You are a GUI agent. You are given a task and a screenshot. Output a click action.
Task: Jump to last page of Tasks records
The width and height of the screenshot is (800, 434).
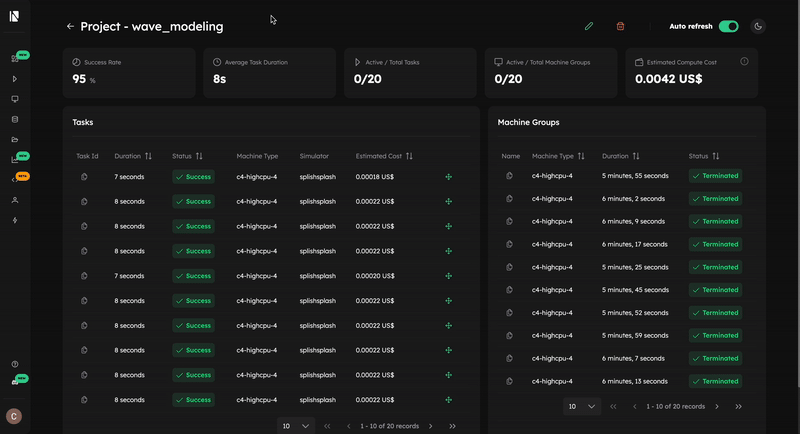[453, 426]
